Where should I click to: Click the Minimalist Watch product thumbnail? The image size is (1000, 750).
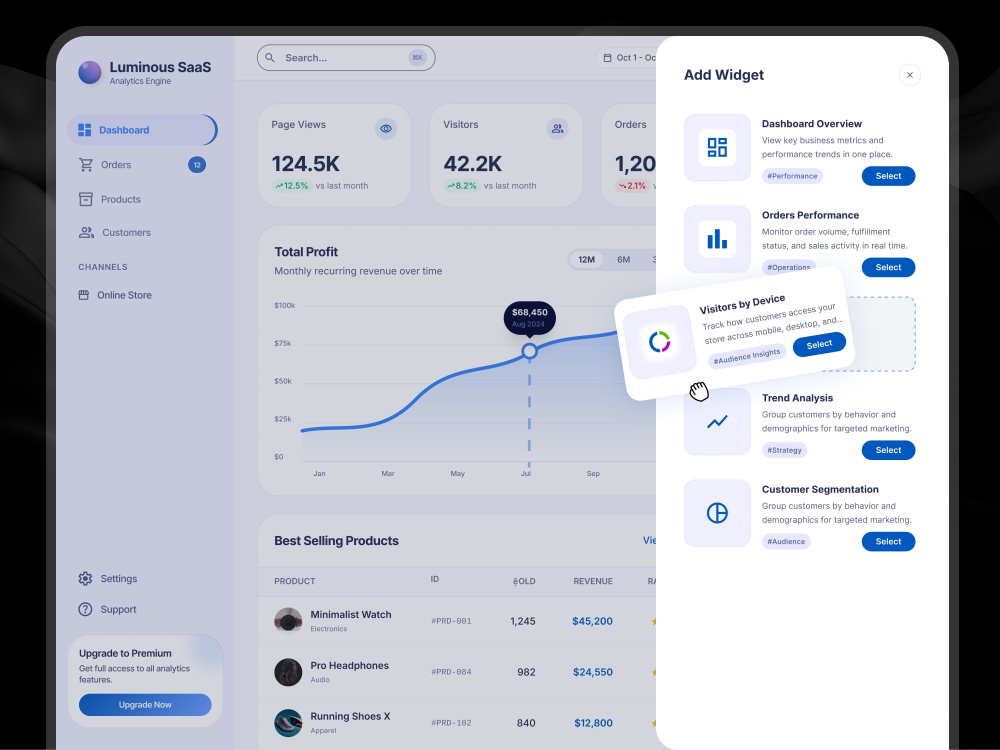point(288,621)
